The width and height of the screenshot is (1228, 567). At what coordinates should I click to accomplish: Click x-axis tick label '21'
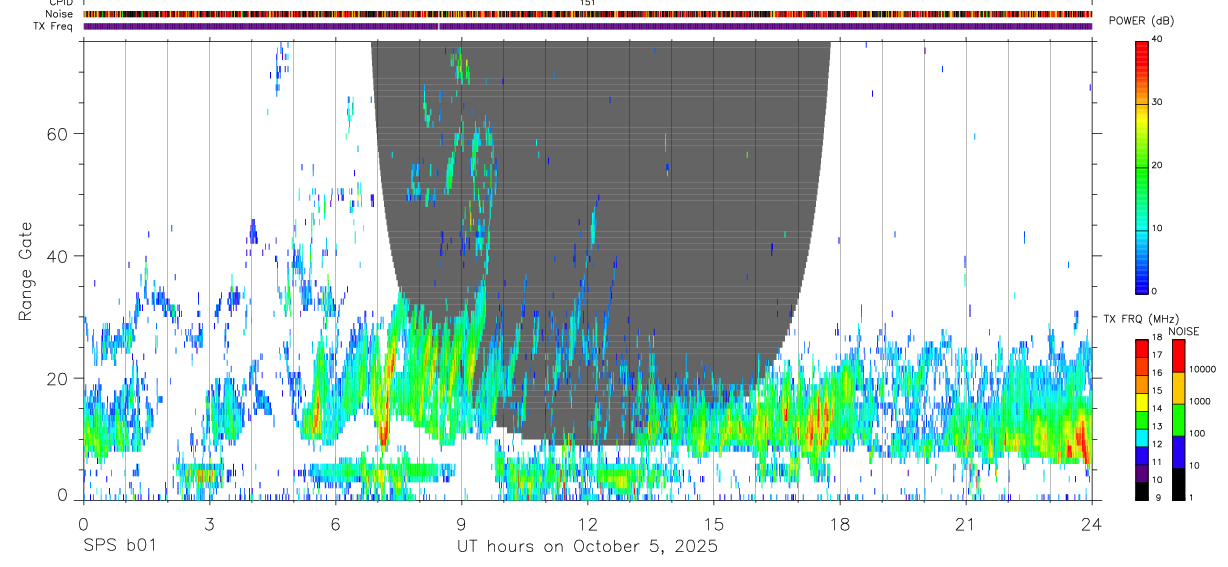pyautogui.click(x=965, y=524)
